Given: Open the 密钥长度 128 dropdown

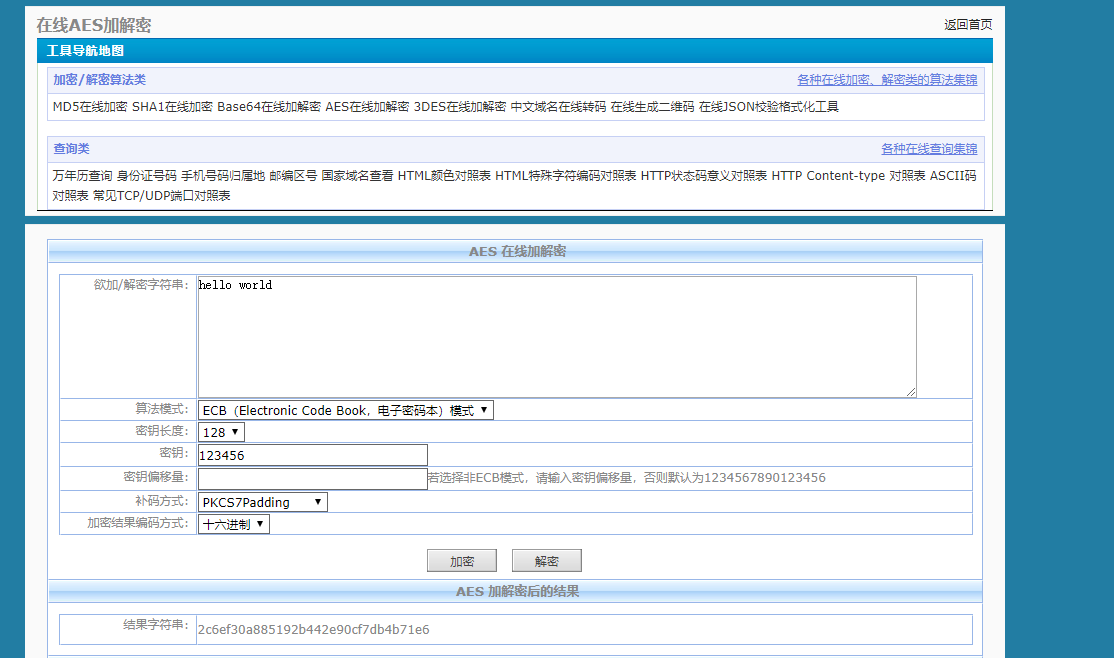Looking at the screenshot, I should (221, 432).
